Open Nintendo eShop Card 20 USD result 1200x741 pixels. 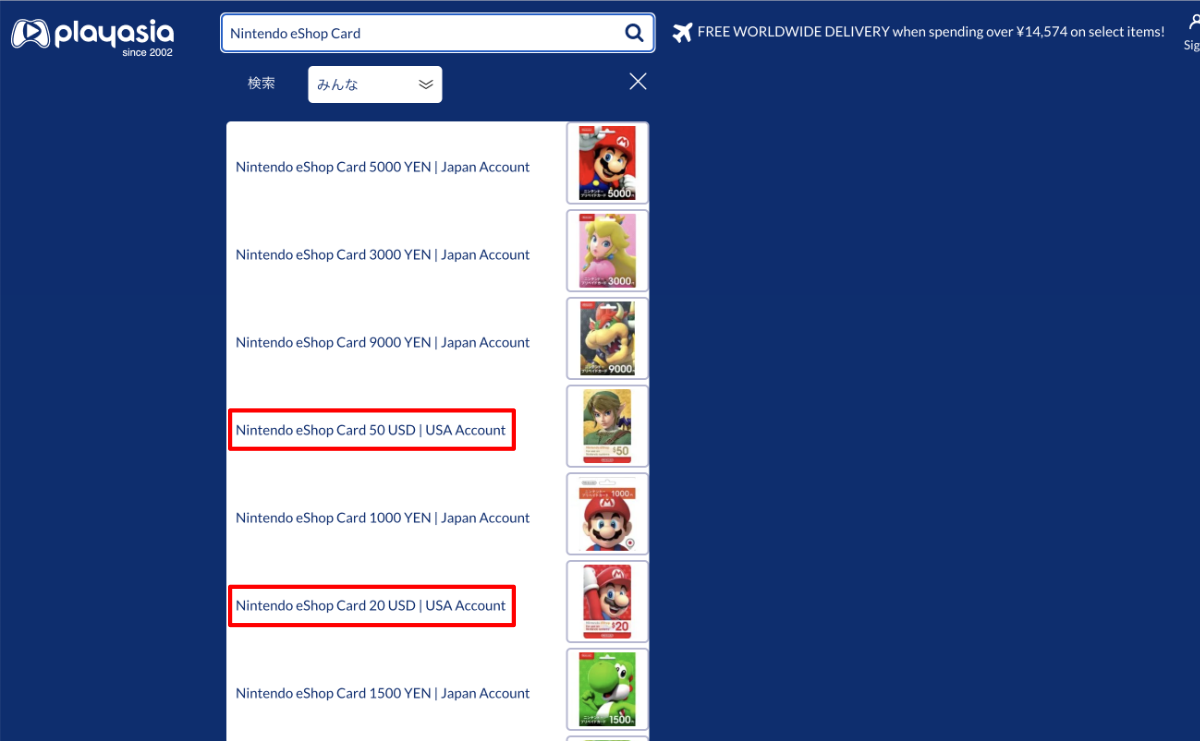coord(371,606)
